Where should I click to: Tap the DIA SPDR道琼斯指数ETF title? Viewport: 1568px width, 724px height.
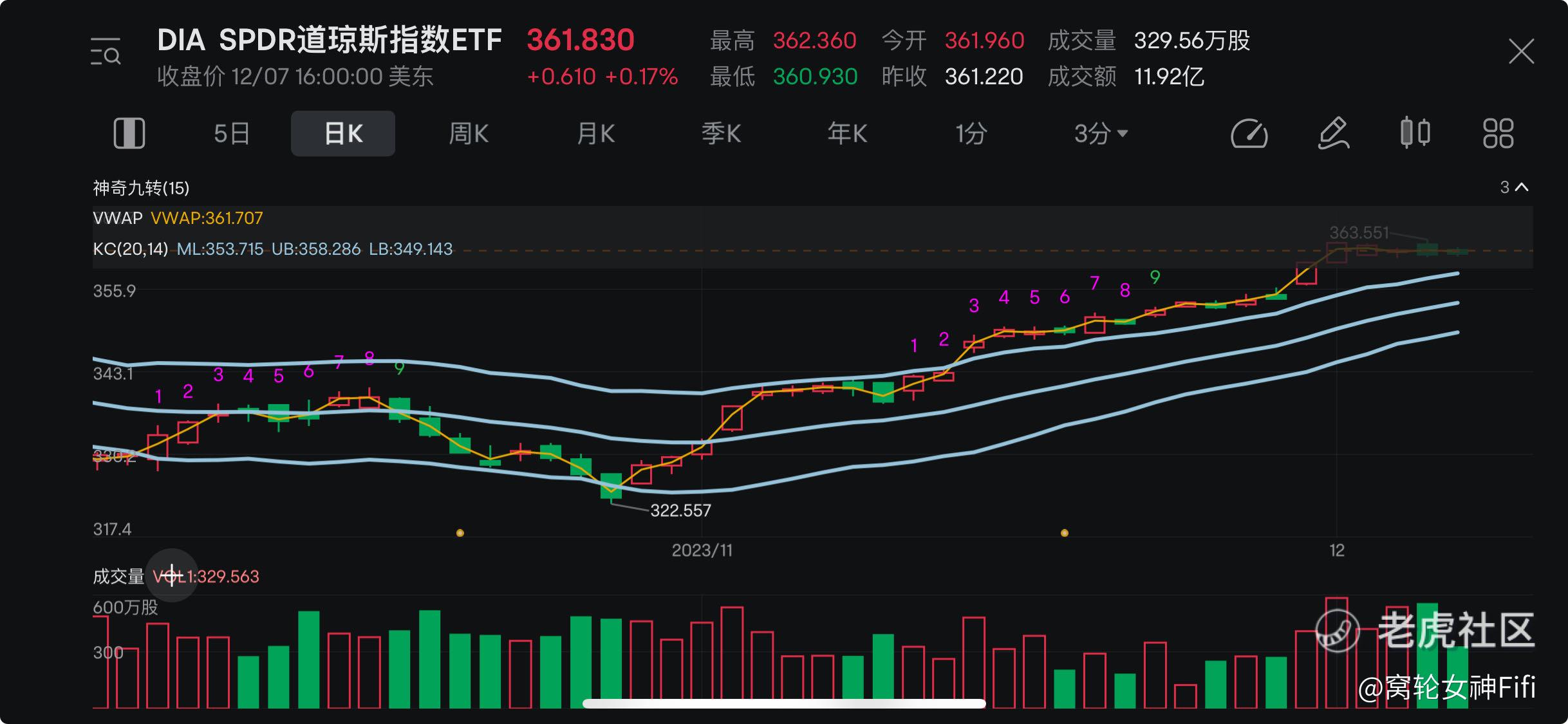330,40
